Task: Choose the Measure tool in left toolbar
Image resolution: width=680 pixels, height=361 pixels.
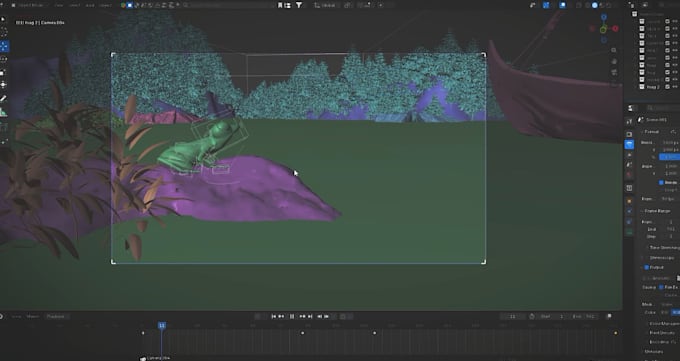Action: coord(4,113)
